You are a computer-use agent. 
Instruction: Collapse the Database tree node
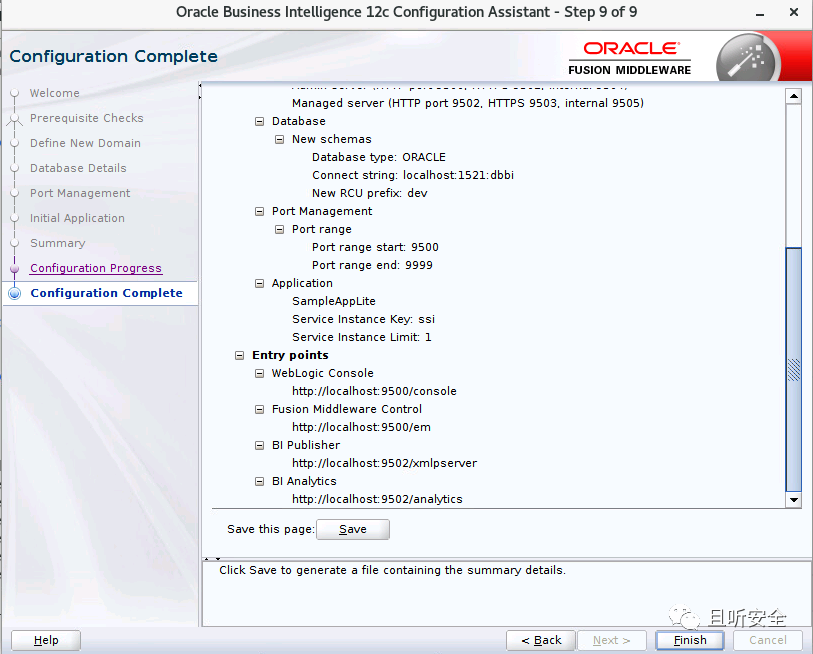click(x=259, y=121)
